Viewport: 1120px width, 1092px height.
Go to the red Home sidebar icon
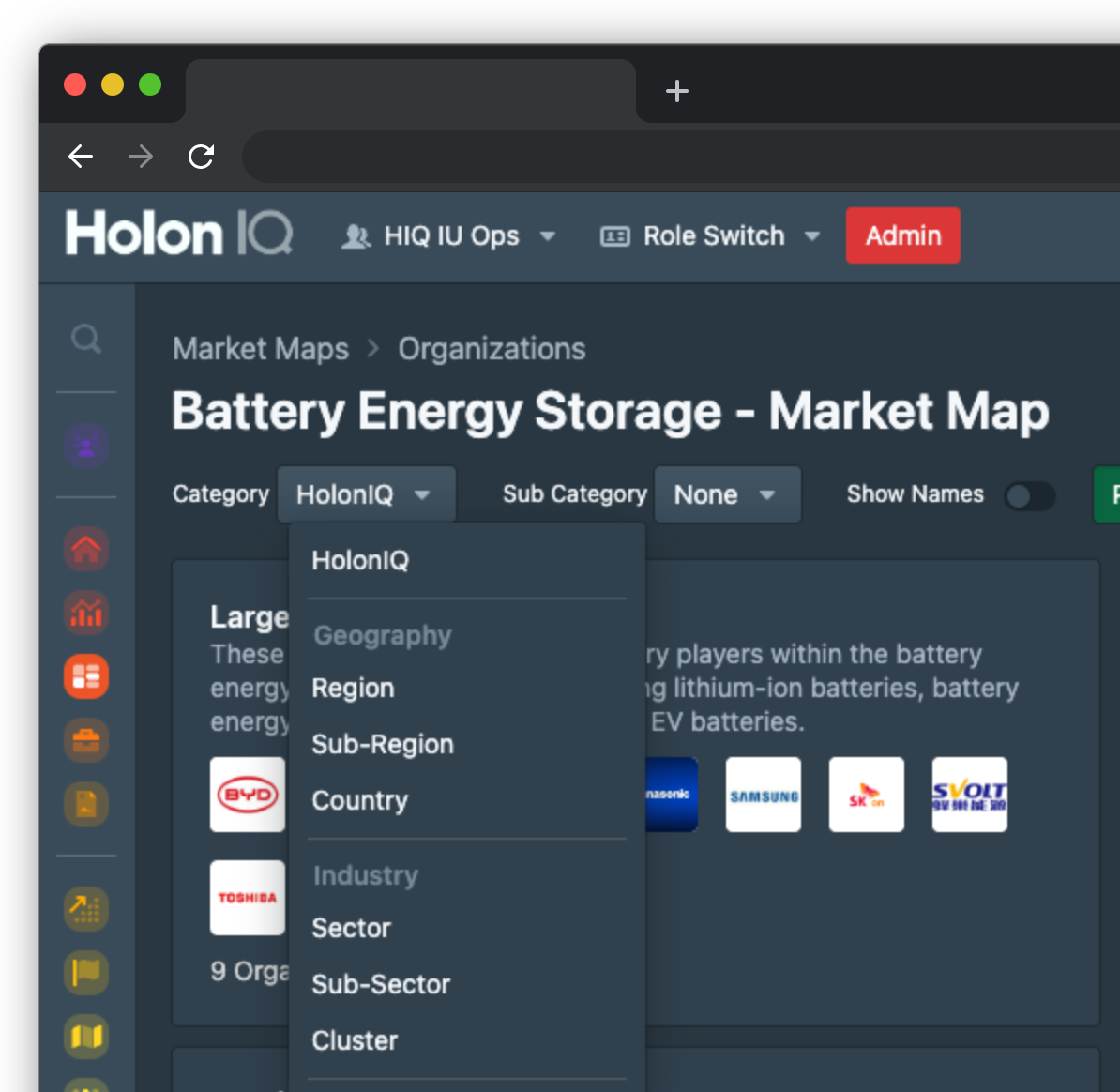(x=86, y=549)
